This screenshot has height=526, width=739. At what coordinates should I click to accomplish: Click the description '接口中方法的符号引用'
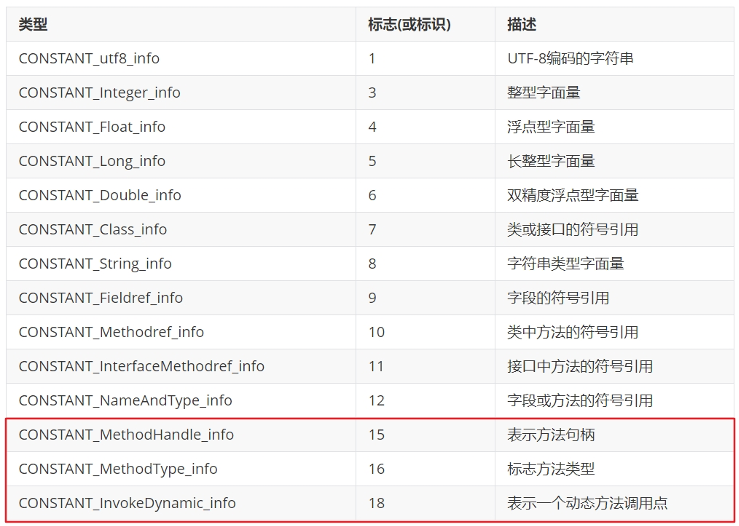click(x=580, y=367)
